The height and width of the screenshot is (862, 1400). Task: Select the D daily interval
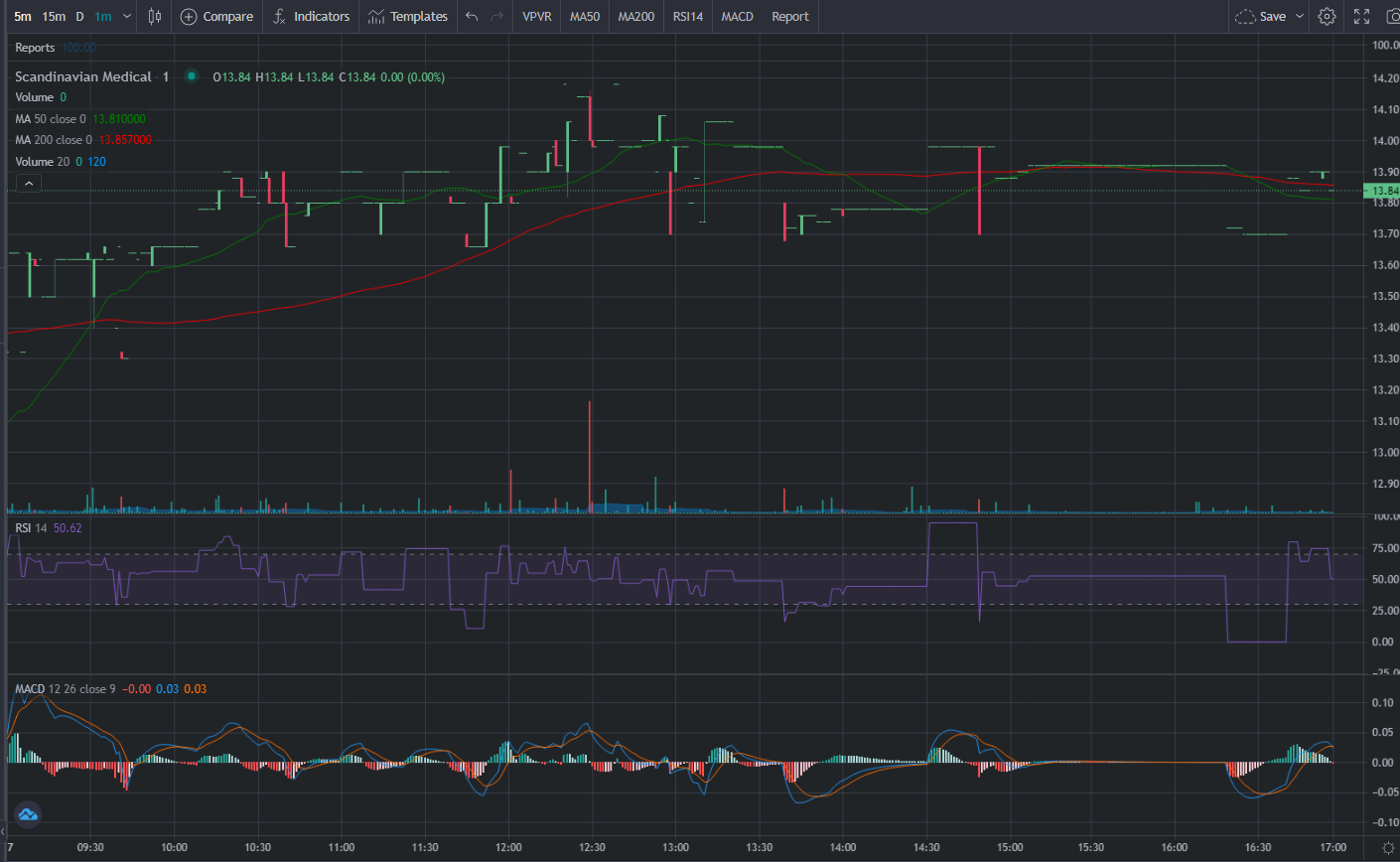79,16
